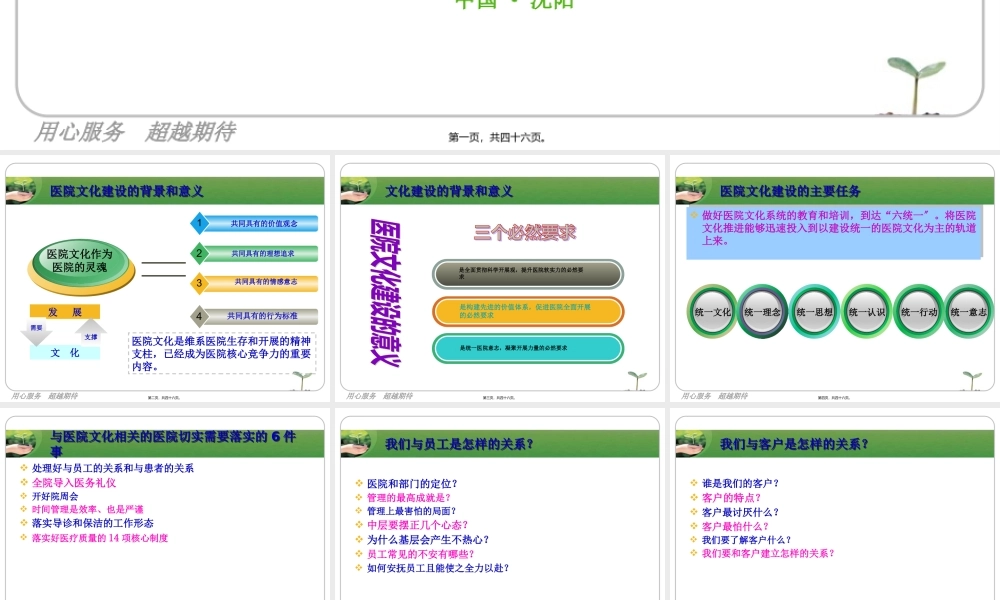Expand the 发展 arrow shape on slide one

65,312
